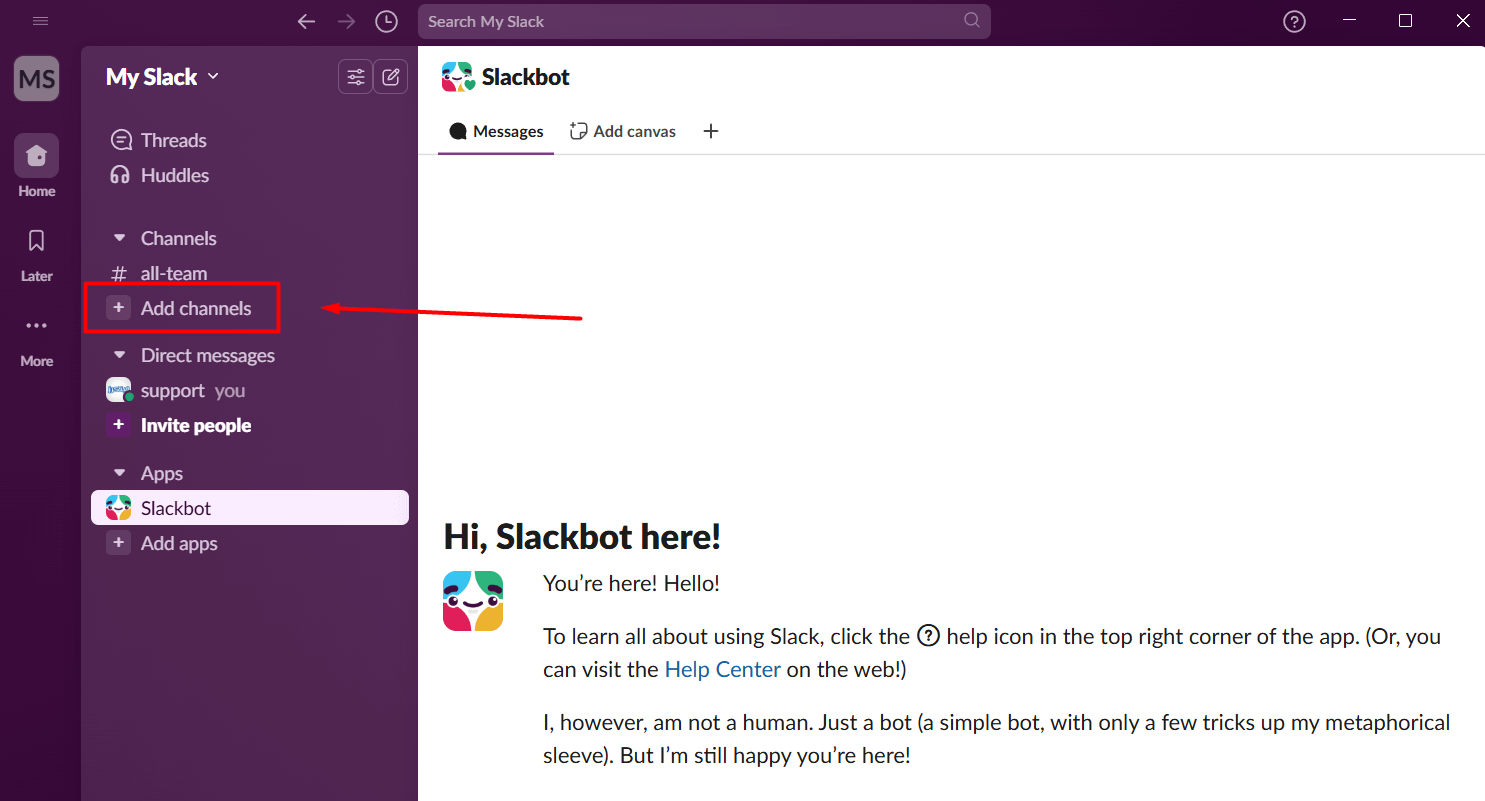Open the new message compose icon
The height and width of the screenshot is (801, 1485).
click(390, 76)
